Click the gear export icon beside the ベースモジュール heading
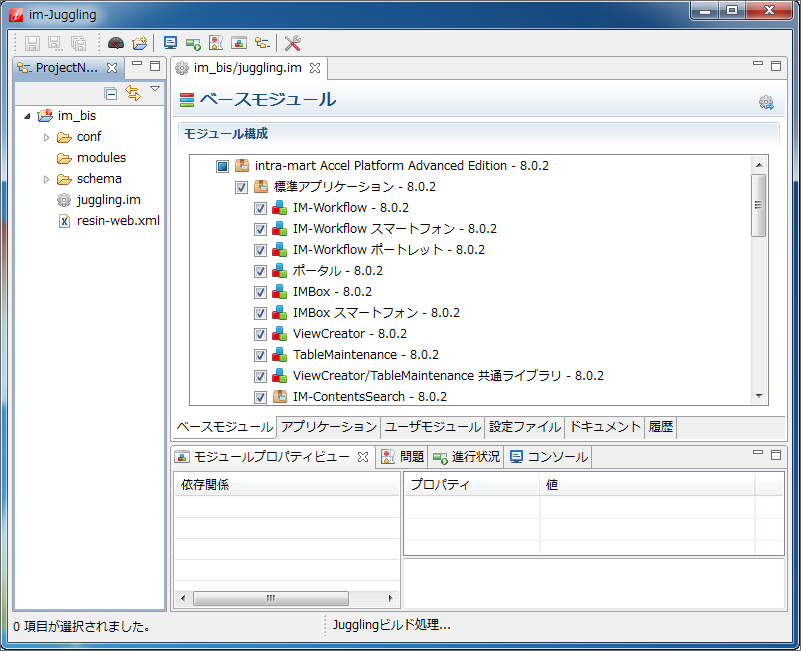 766,102
